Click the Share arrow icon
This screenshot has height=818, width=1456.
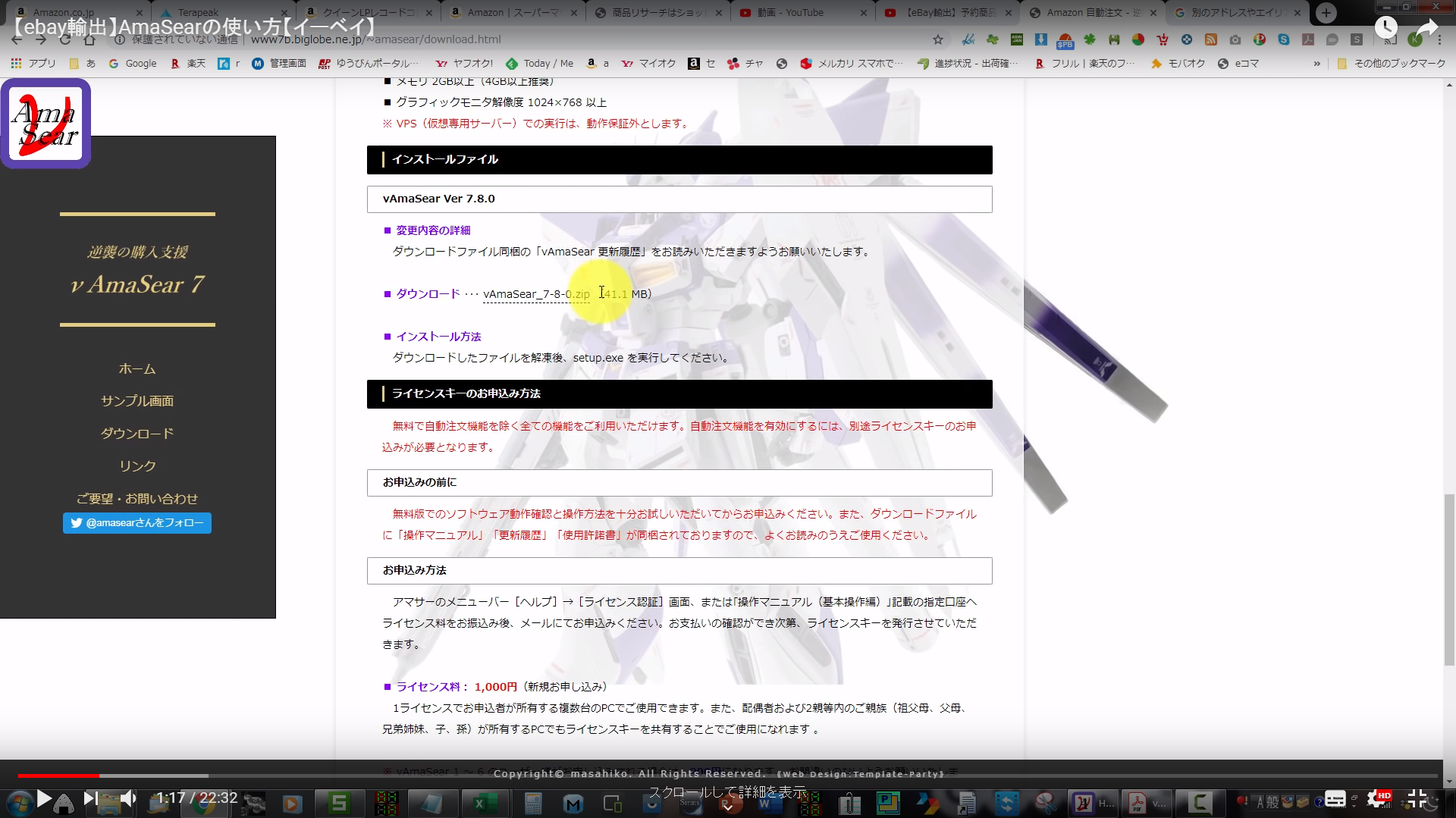pyautogui.click(x=1427, y=28)
